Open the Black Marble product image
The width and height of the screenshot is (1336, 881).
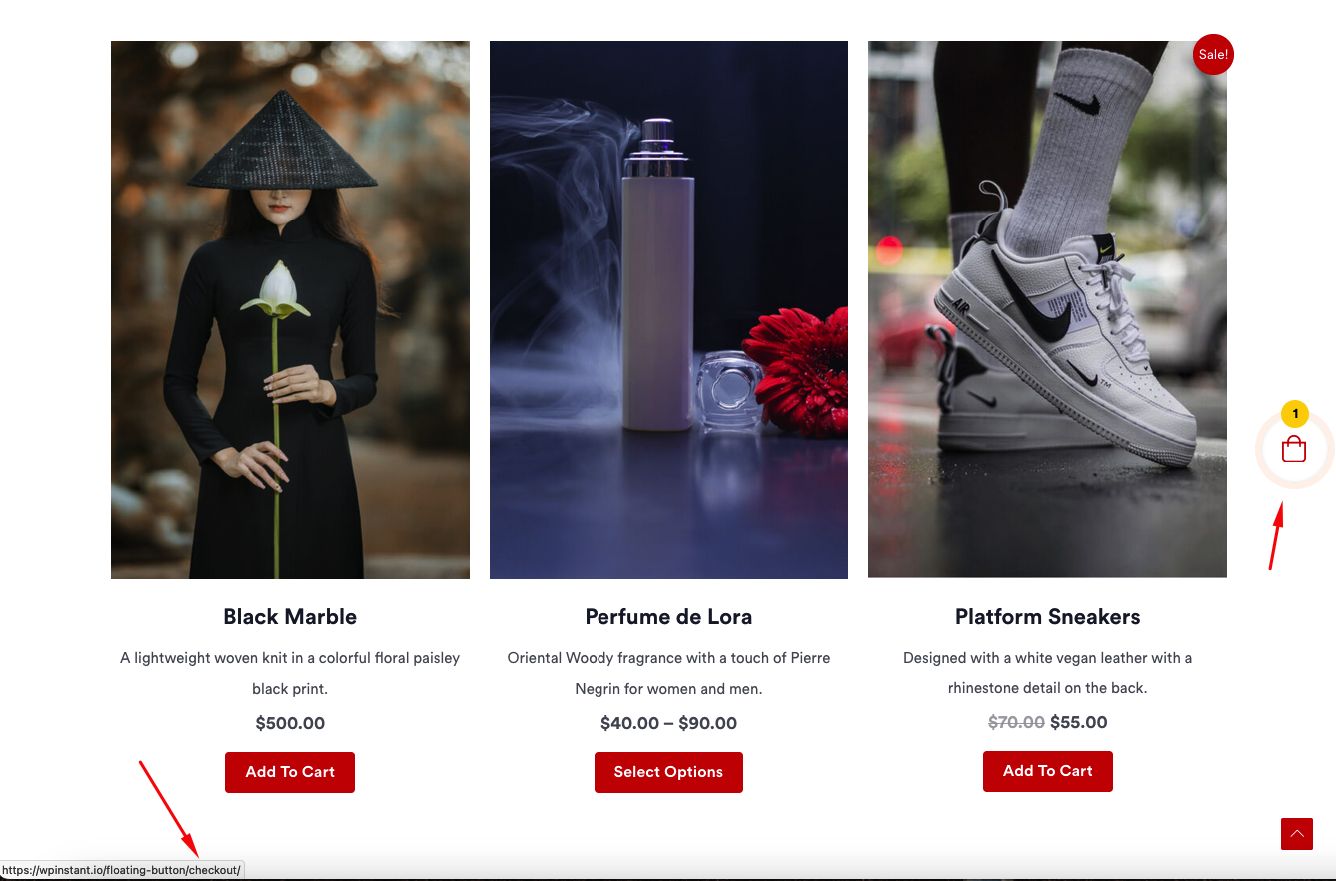[290, 310]
